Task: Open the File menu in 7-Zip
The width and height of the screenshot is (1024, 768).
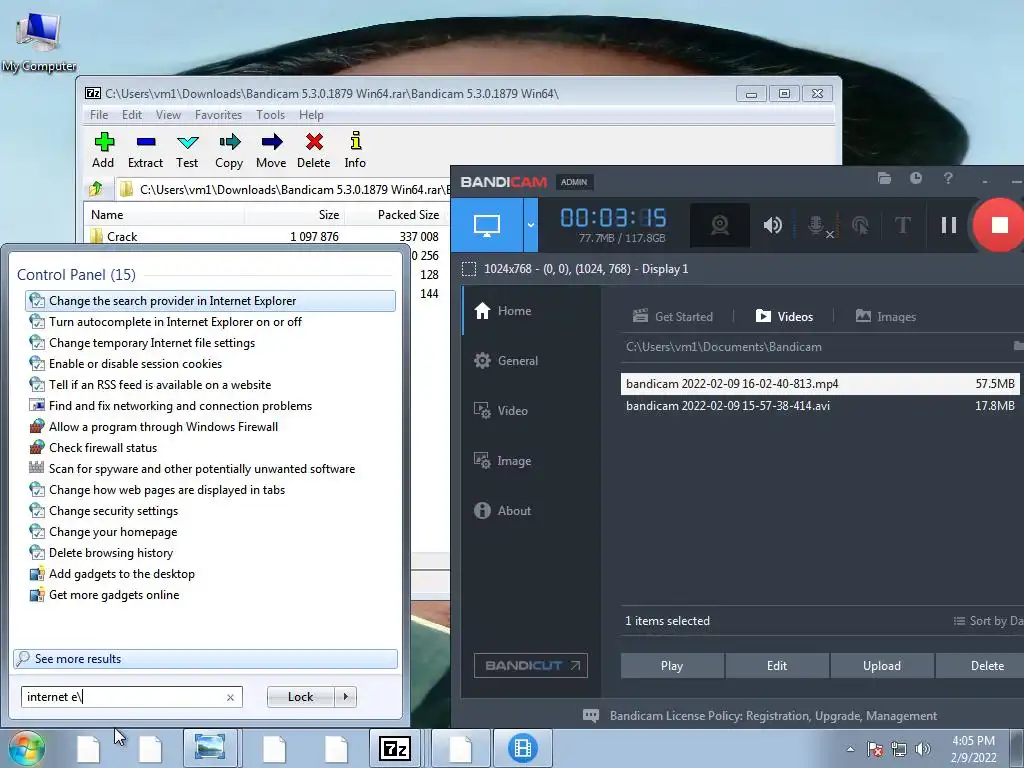Action: [x=99, y=115]
